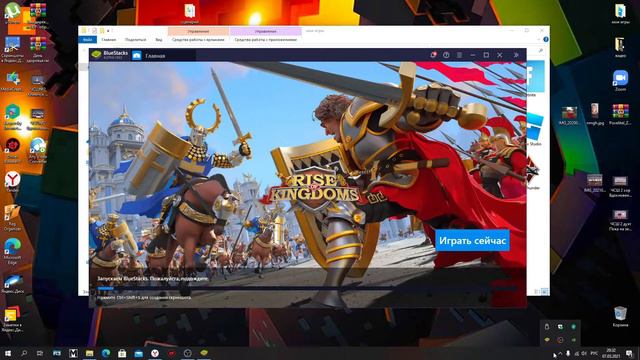Open Yandex browser desktop shortcut

coord(13,182)
